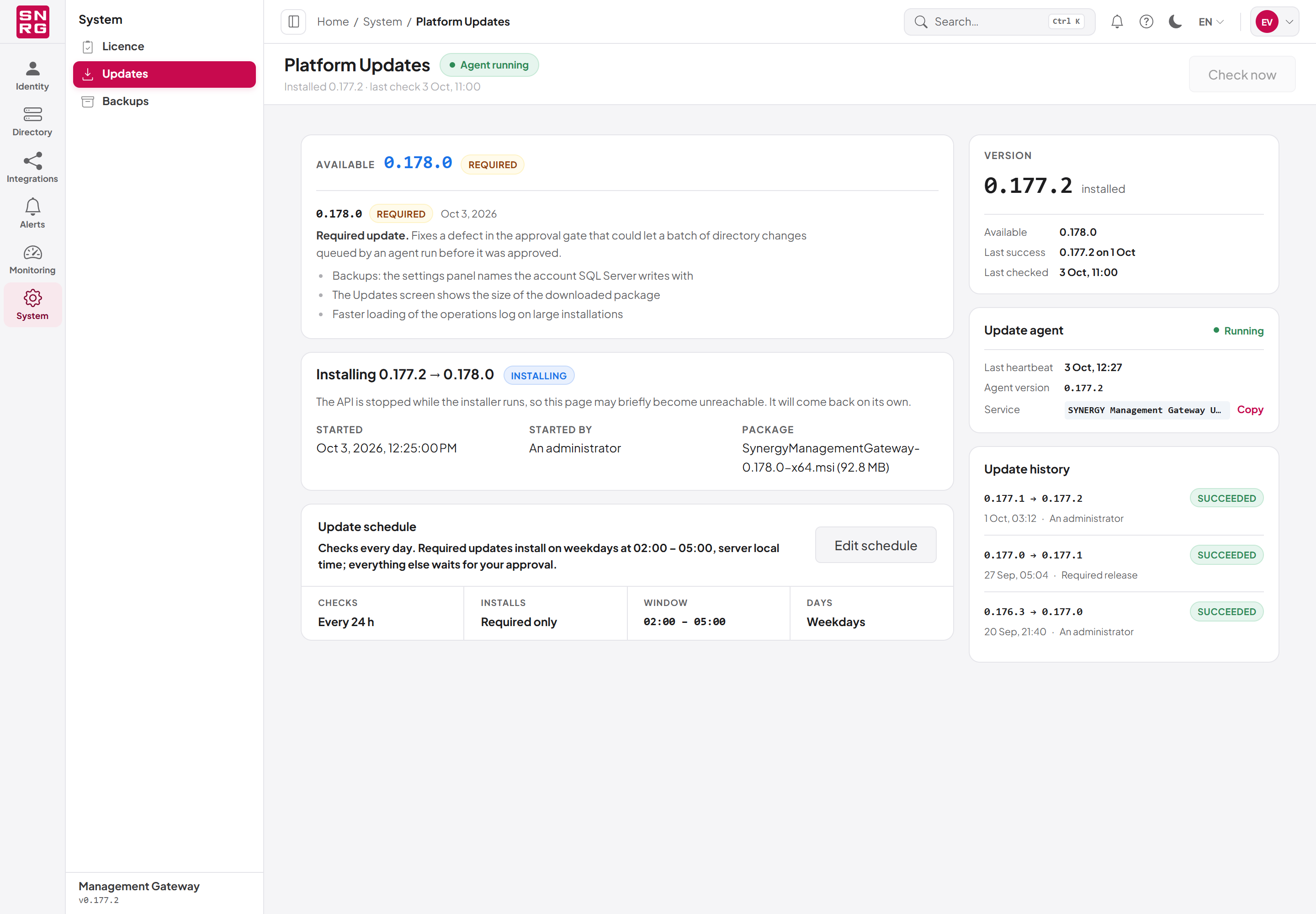Image resolution: width=1316 pixels, height=914 pixels.
Task: Select the Updates menu item
Action: tap(164, 74)
